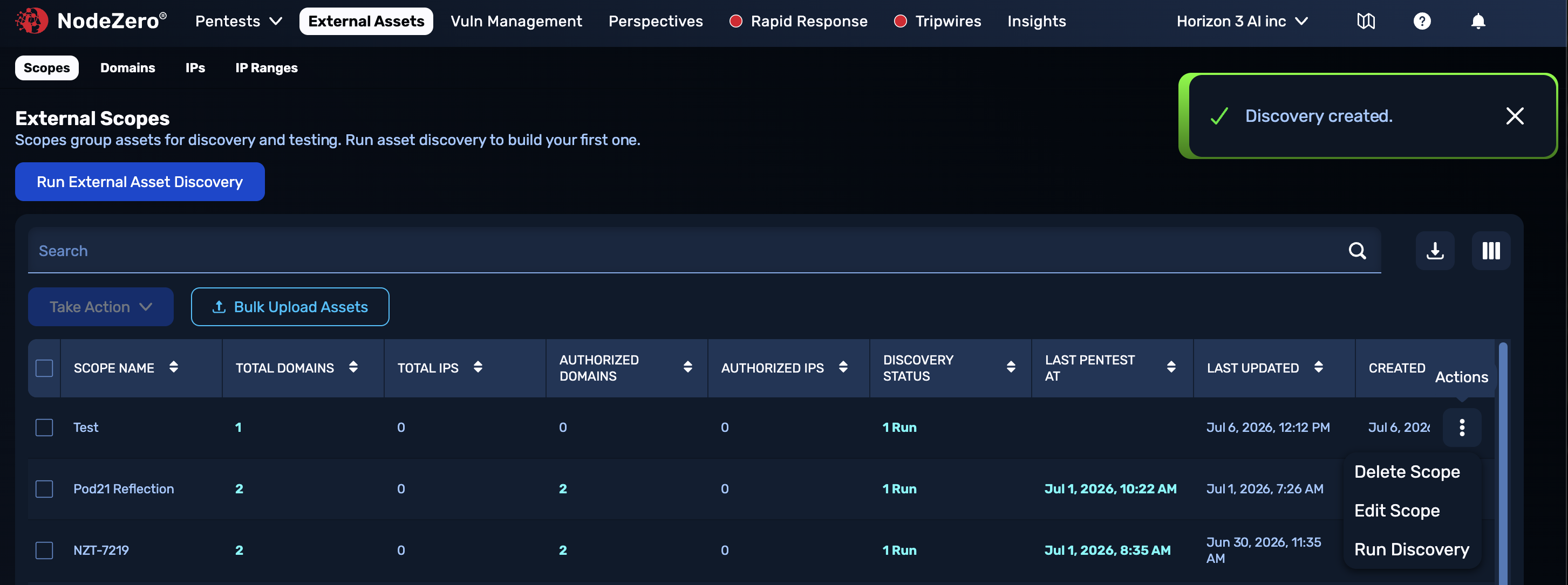Open the Horizon 3 AI inc account dropdown
This screenshot has width=1568, height=585.
1242,21
